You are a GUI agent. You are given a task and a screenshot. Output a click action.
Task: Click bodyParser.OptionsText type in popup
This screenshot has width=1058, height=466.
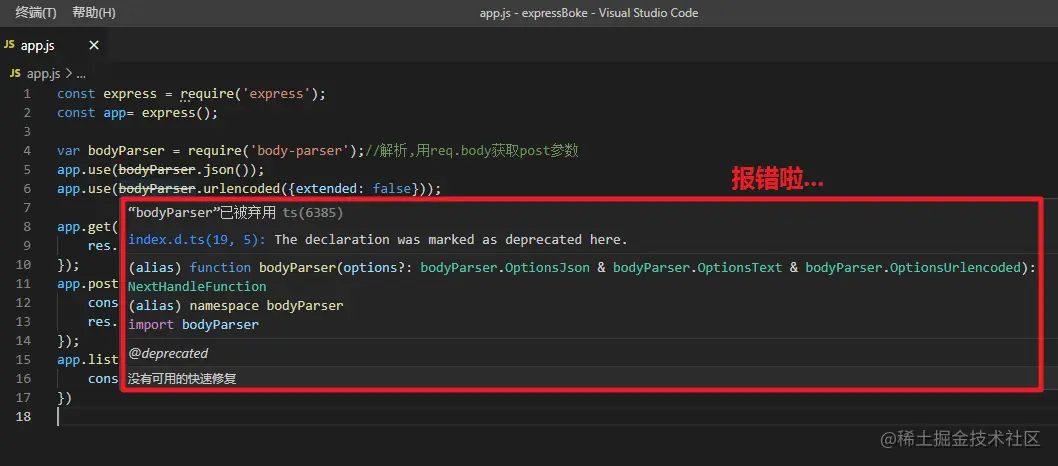click(697, 268)
